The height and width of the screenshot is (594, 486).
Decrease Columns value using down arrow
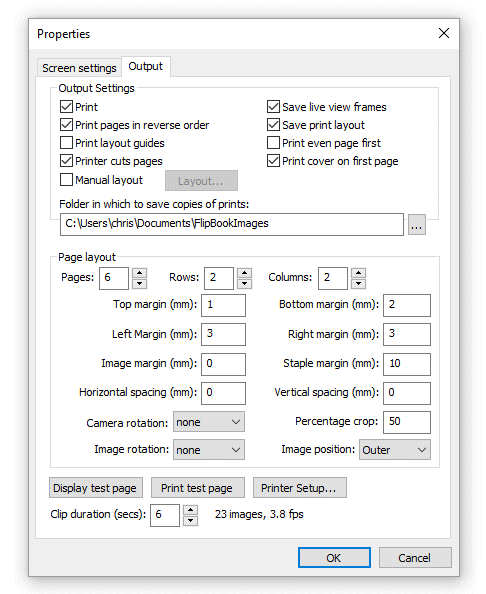pos(358,283)
